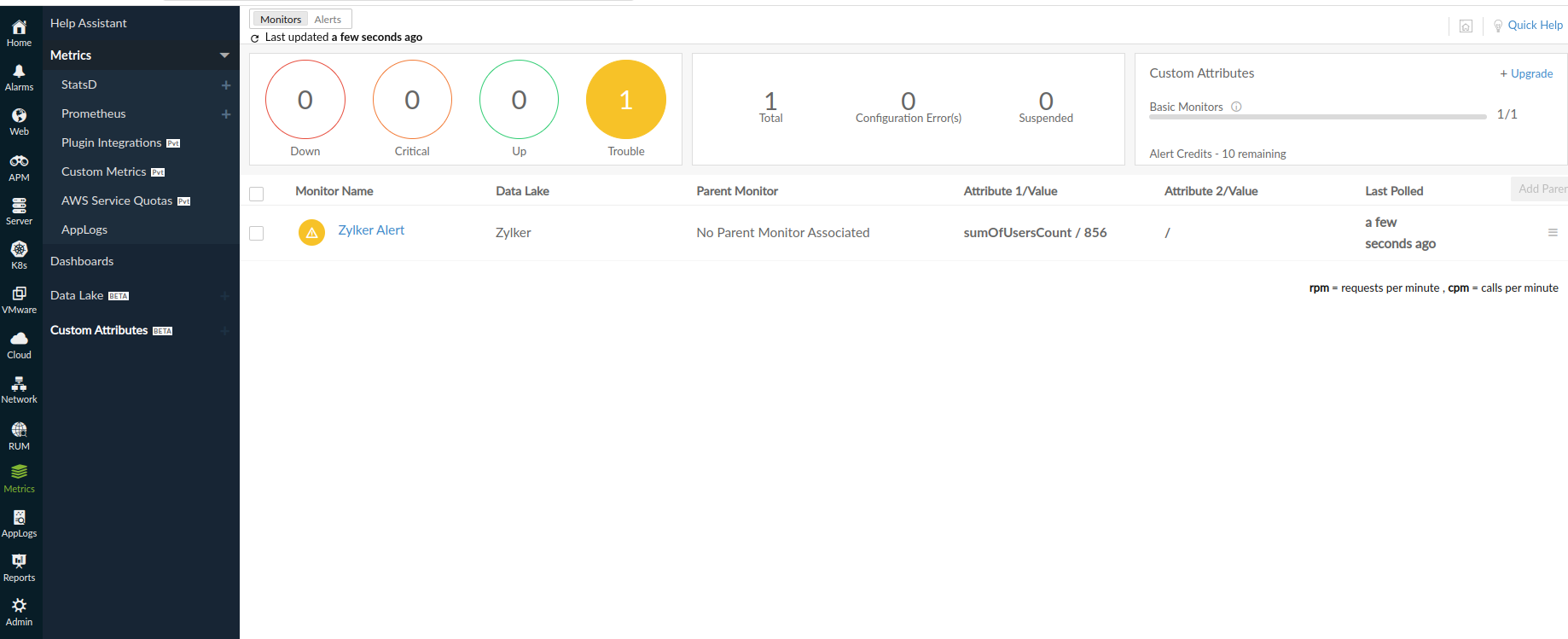Open the Zylker Alert row hamburger menu
The height and width of the screenshot is (639, 1568).
(1553, 233)
